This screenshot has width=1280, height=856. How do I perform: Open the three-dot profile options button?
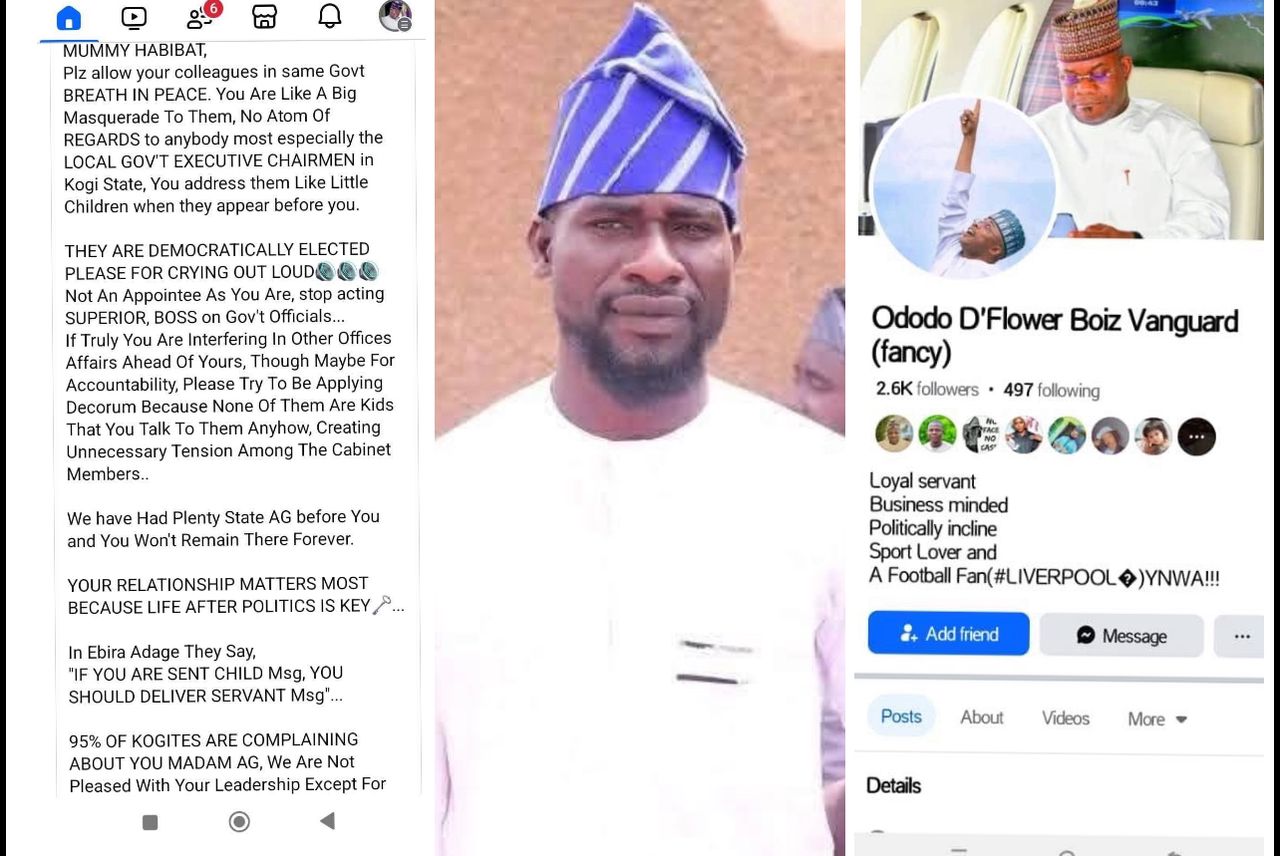pyautogui.click(x=1240, y=636)
